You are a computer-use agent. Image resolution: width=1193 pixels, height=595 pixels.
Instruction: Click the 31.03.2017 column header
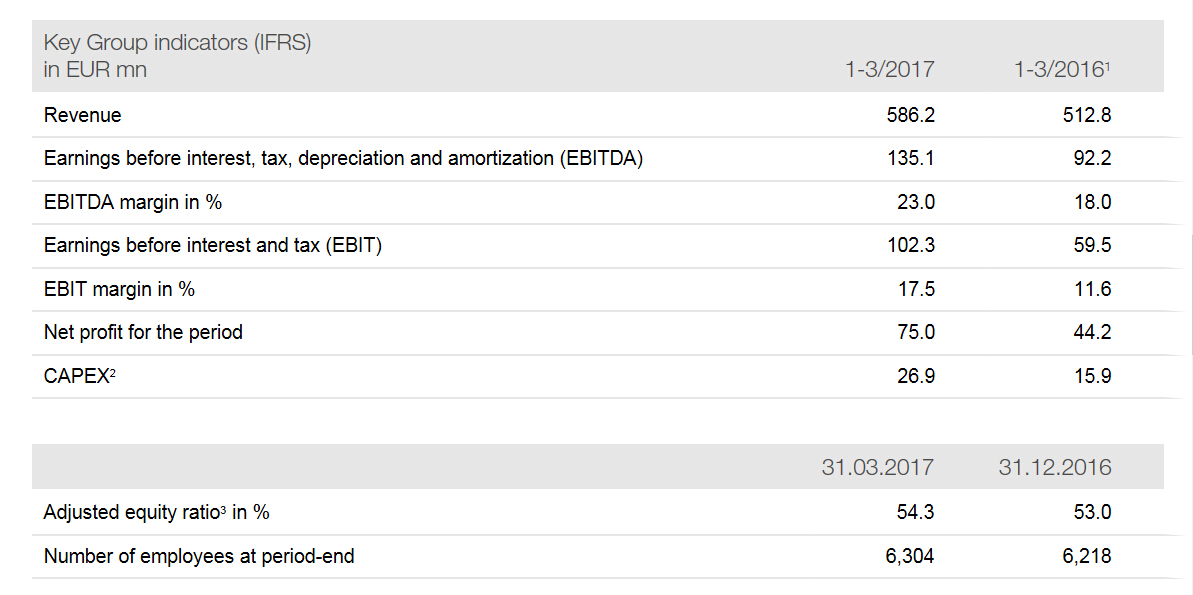click(877, 467)
